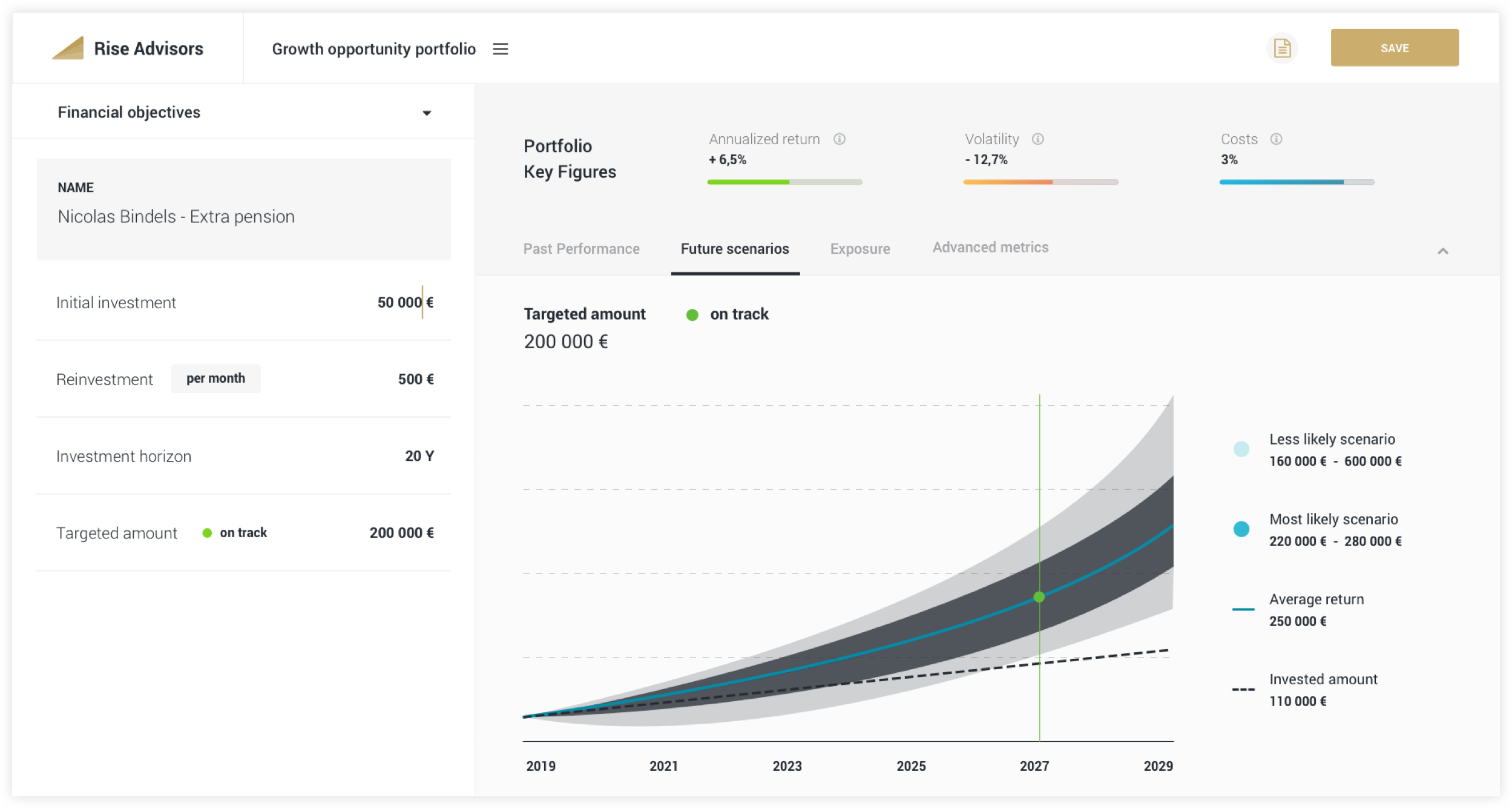
Task: Click the Costs info icon
Action: click(x=1276, y=139)
